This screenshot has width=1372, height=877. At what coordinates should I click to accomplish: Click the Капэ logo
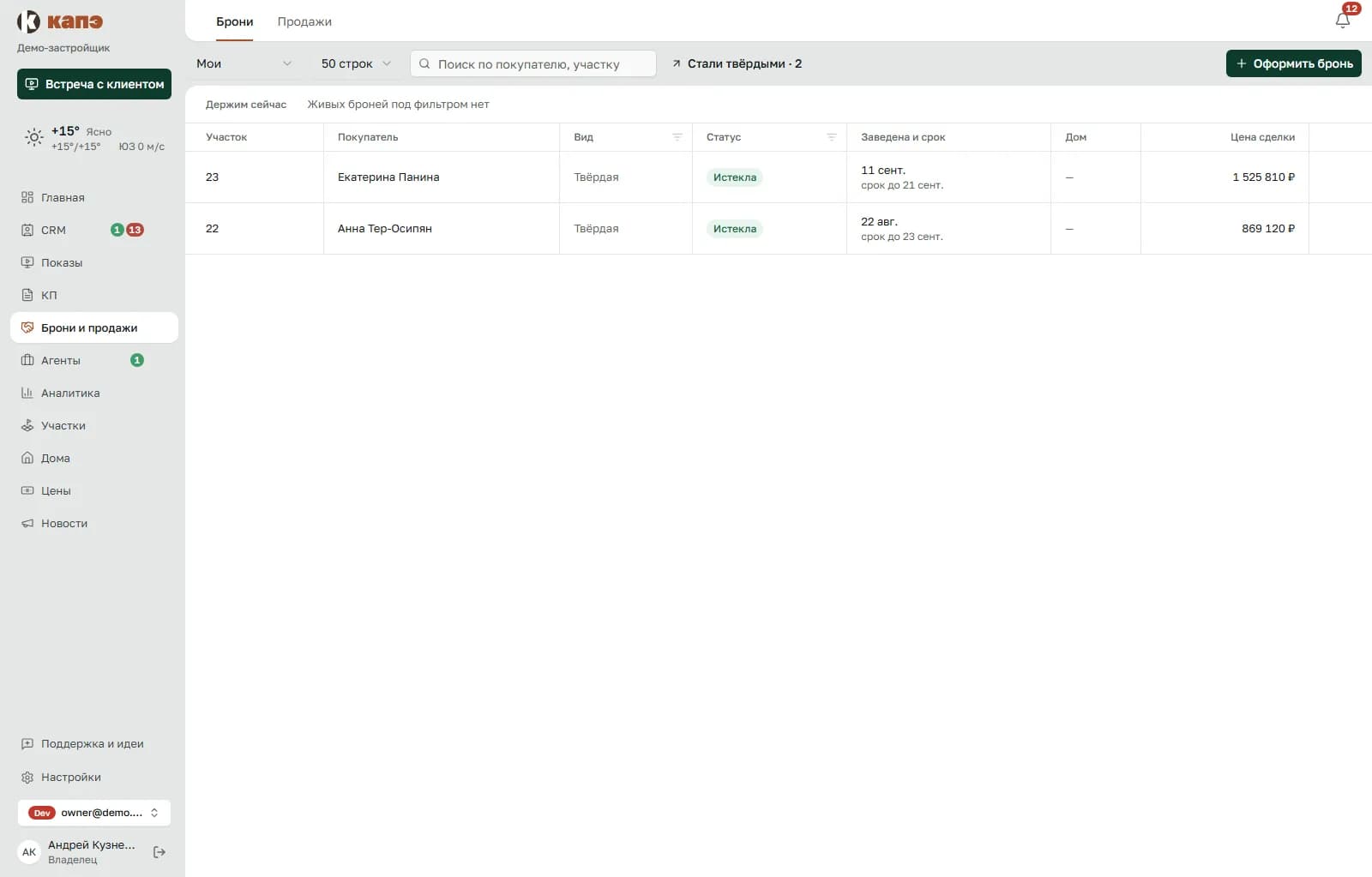[x=60, y=21]
